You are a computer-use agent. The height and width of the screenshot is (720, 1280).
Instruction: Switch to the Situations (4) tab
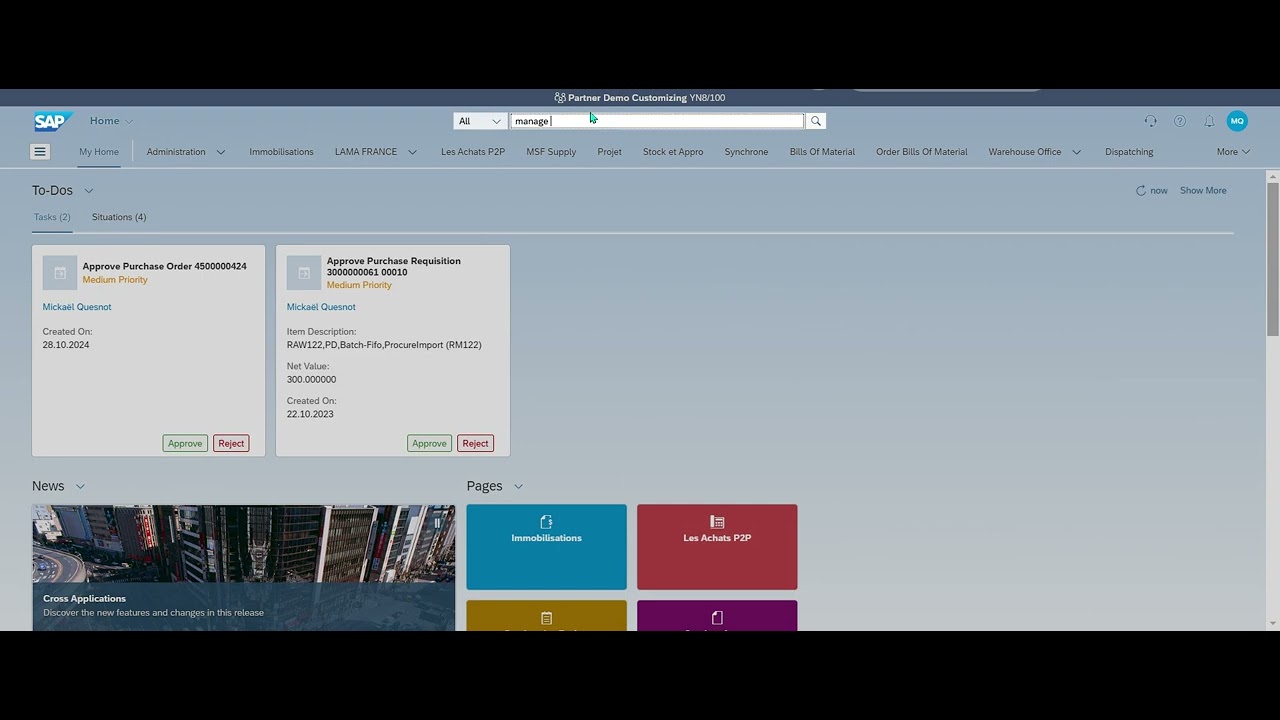click(119, 217)
